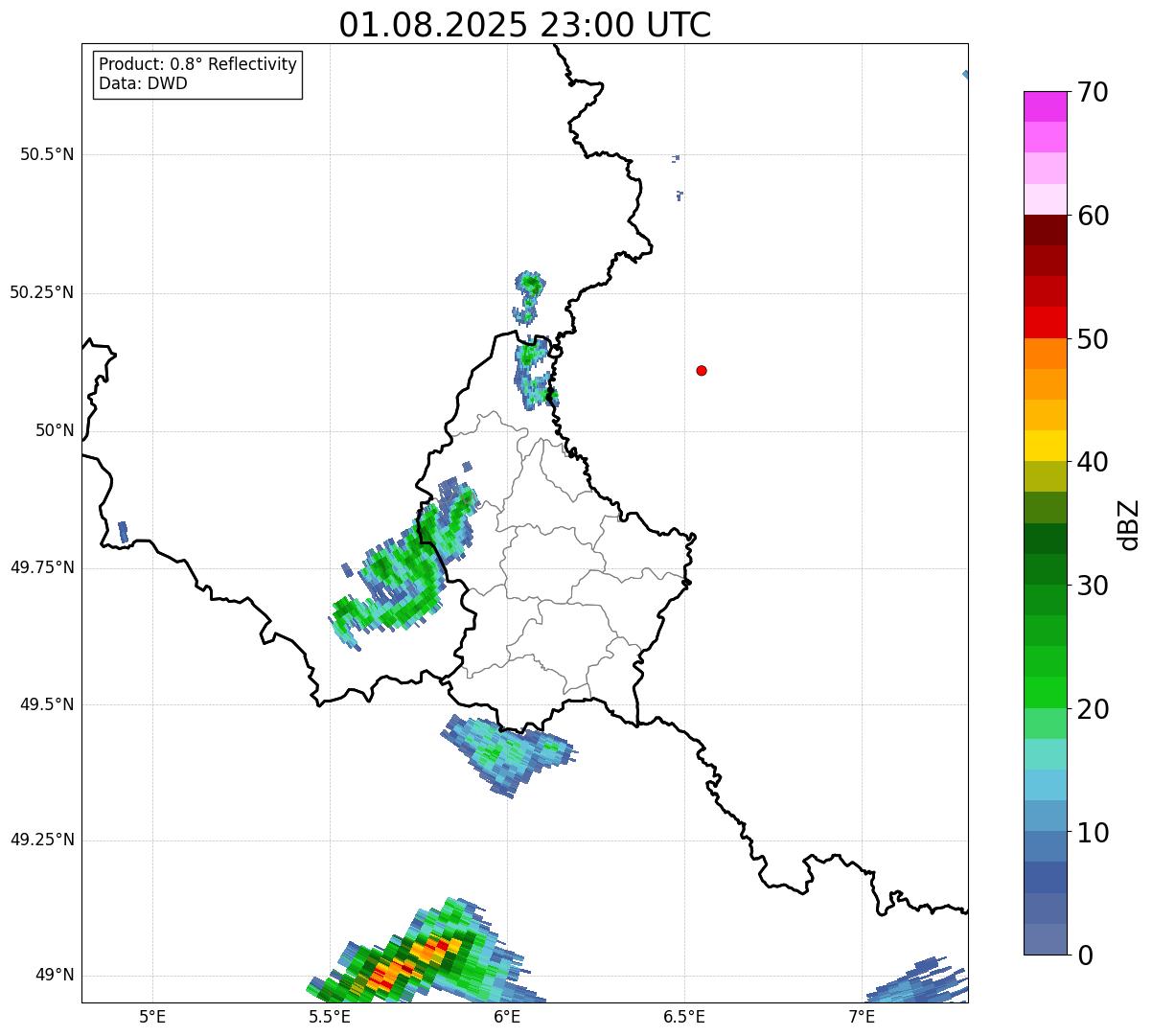
Task: Click the small echo cell near 50.25°N 6°E
Action: click(x=527, y=297)
